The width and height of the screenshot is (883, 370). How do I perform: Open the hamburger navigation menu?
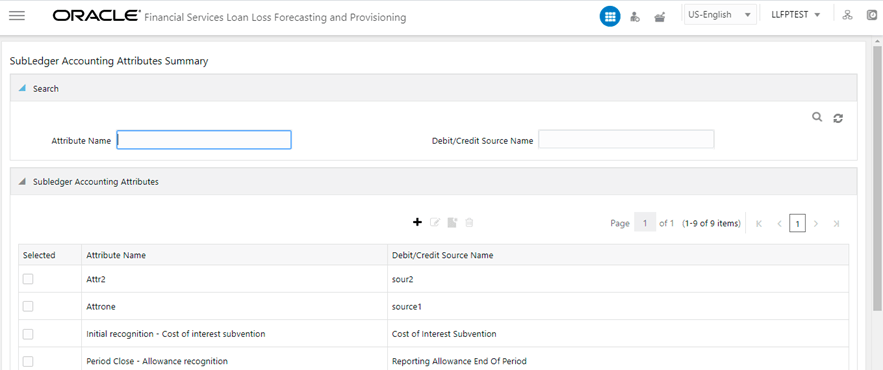pyautogui.click(x=17, y=16)
